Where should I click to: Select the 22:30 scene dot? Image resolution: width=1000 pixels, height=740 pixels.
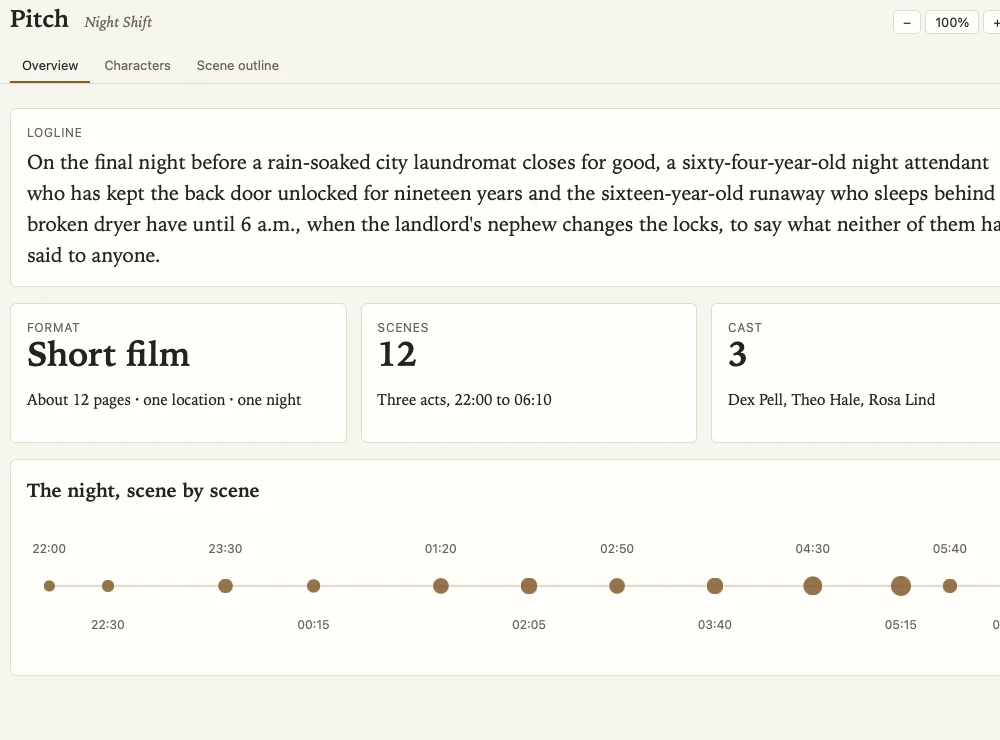click(108, 586)
